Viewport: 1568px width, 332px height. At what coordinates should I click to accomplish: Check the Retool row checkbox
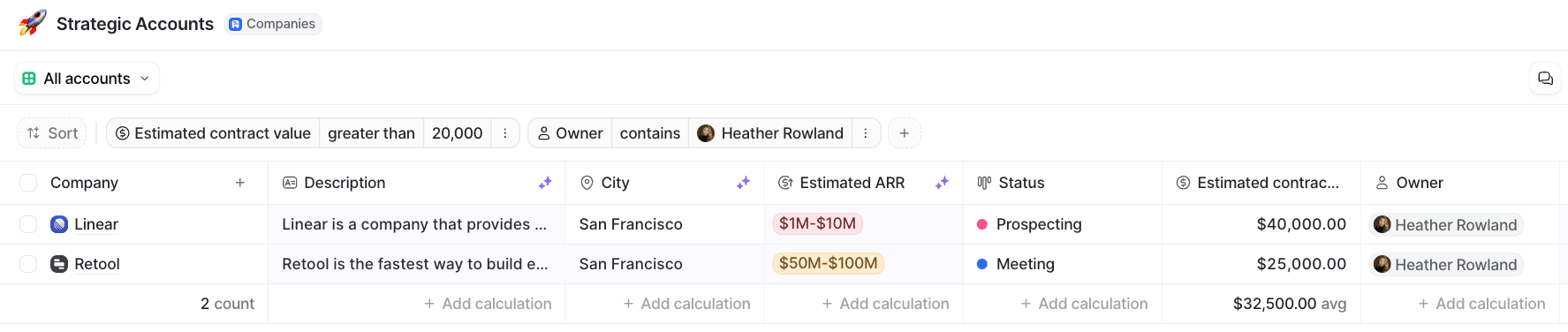click(x=28, y=264)
